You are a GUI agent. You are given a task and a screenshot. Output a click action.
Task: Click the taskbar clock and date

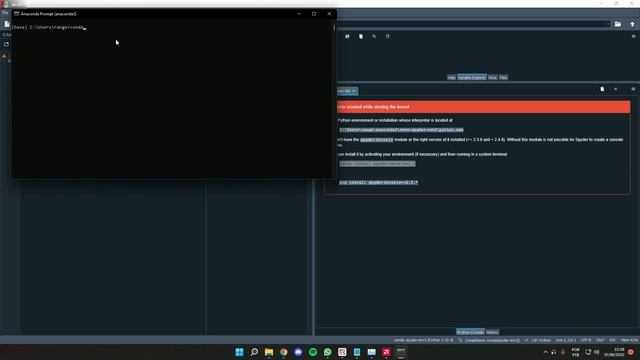(x=614, y=352)
